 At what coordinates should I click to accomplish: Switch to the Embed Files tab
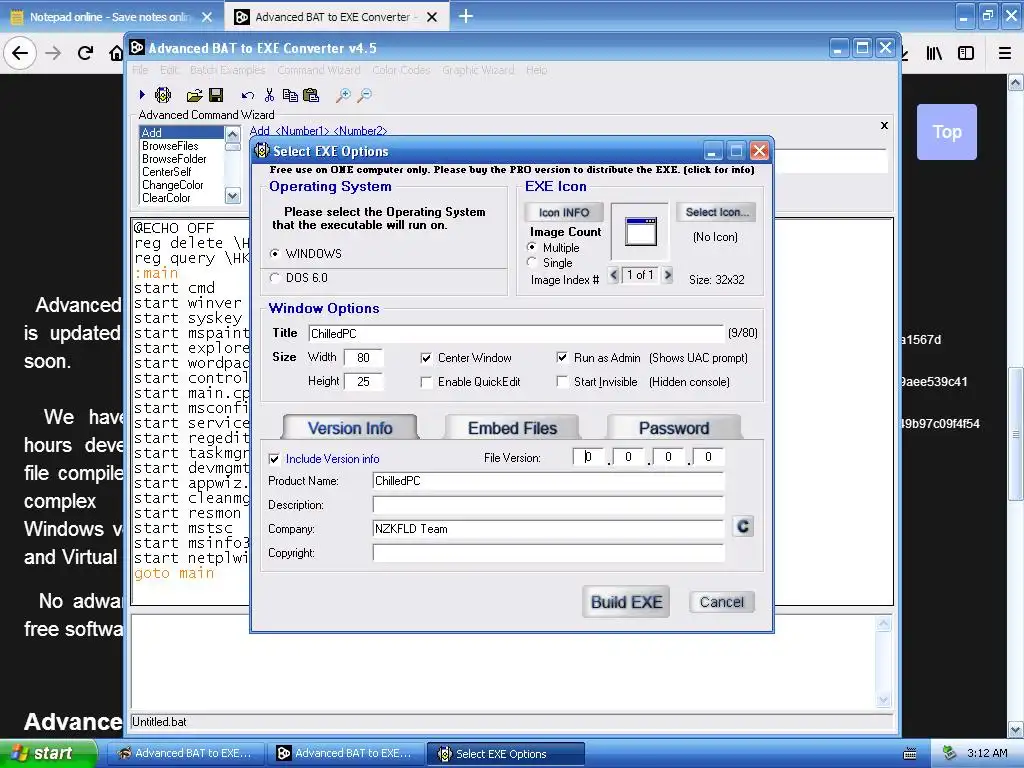coord(512,428)
